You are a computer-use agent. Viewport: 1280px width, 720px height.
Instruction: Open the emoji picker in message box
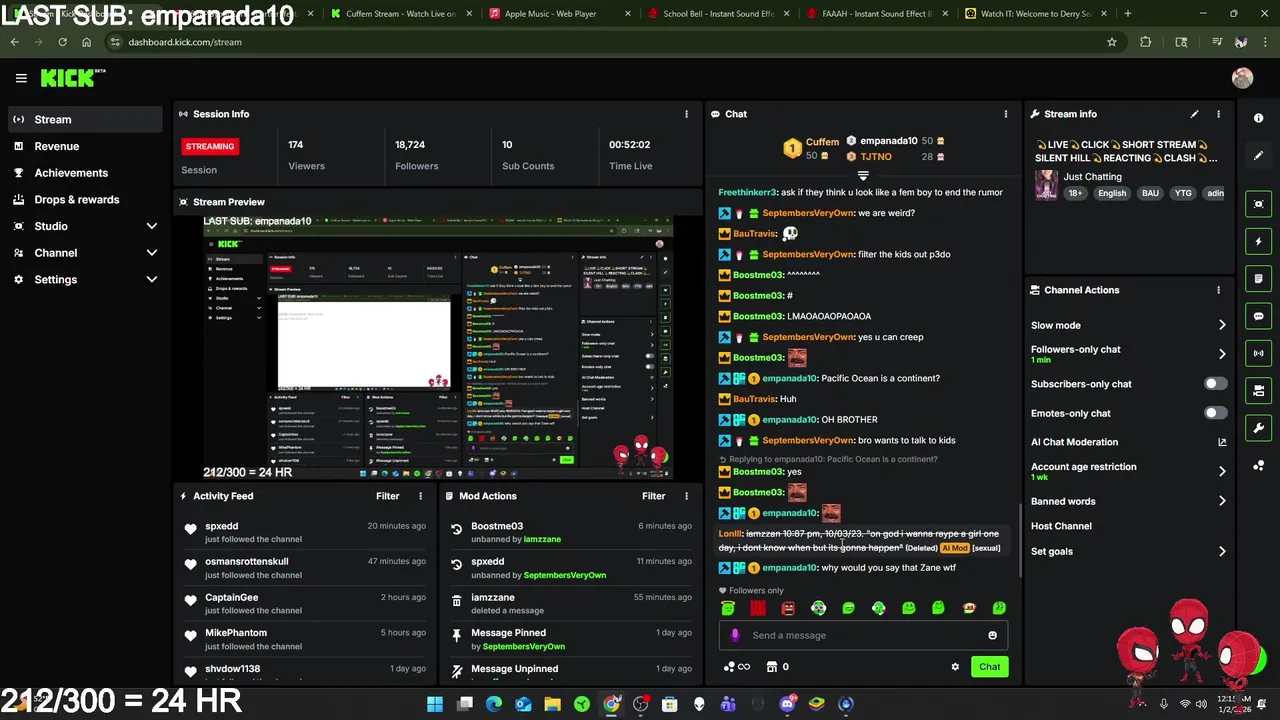(992, 635)
